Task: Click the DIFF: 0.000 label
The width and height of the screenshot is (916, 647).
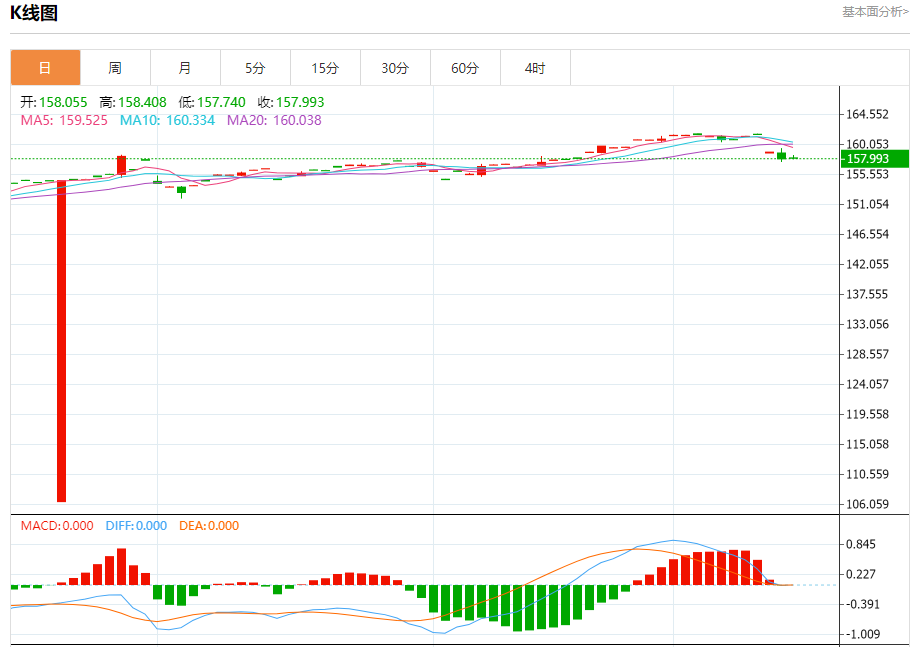Action: click(x=134, y=526)
